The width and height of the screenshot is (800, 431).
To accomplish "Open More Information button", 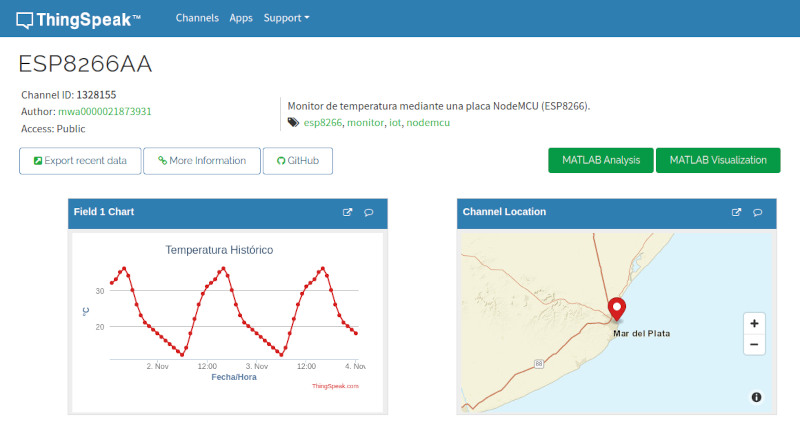I will (x=202, y=161).
